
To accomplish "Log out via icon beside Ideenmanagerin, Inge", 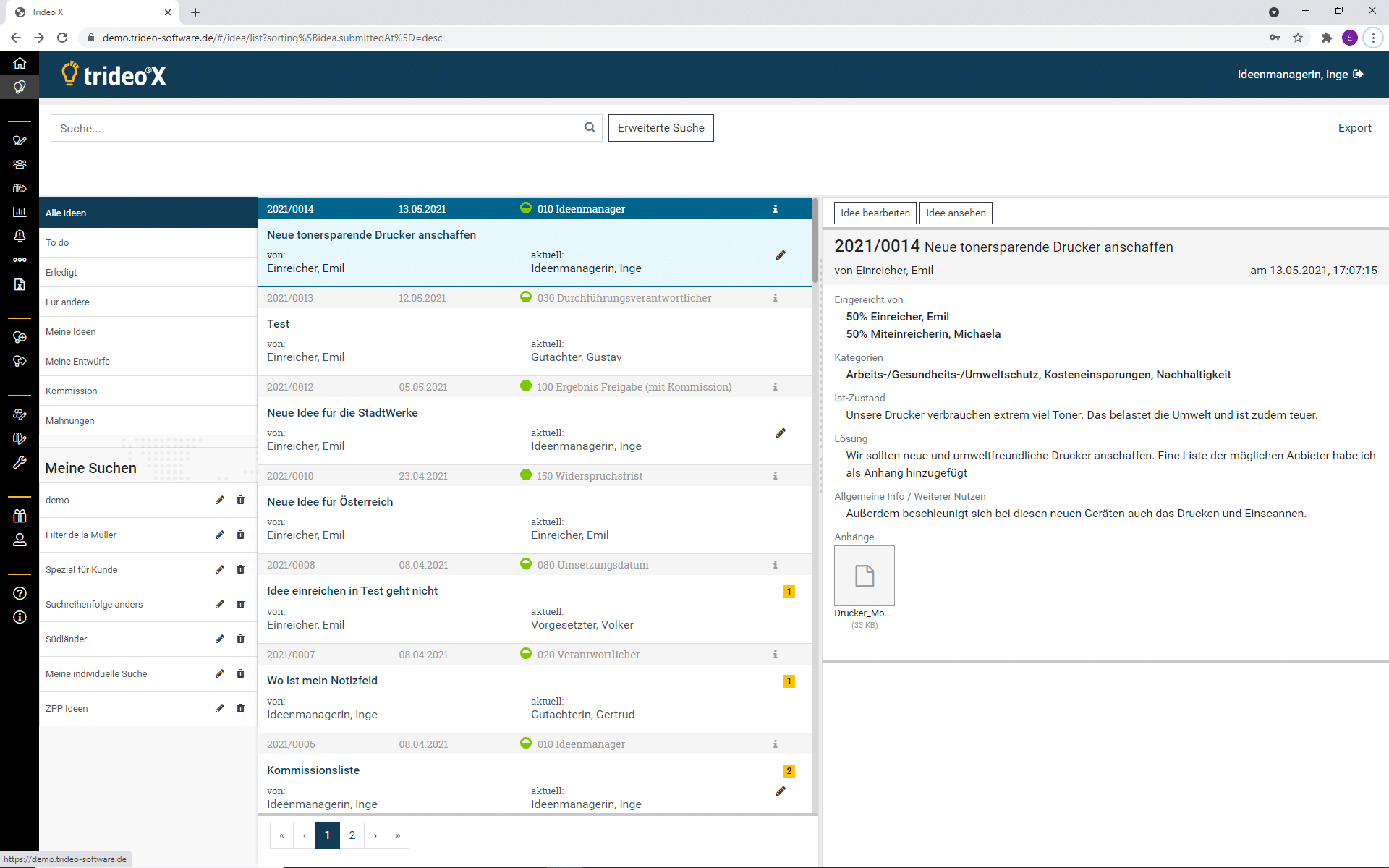I will click(1358, 74).
